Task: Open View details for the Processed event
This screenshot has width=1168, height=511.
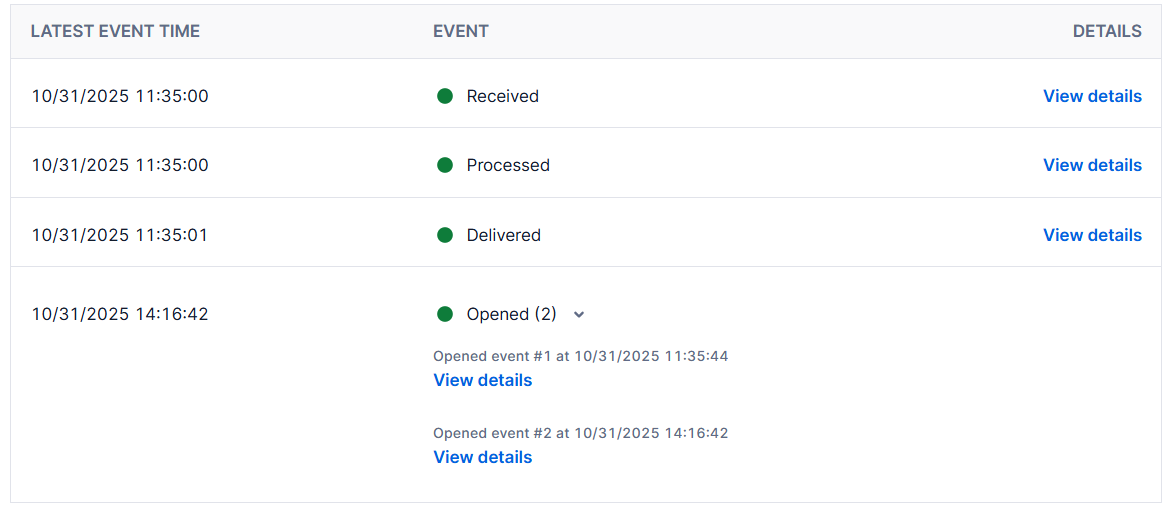Action: pos(1092,165)
